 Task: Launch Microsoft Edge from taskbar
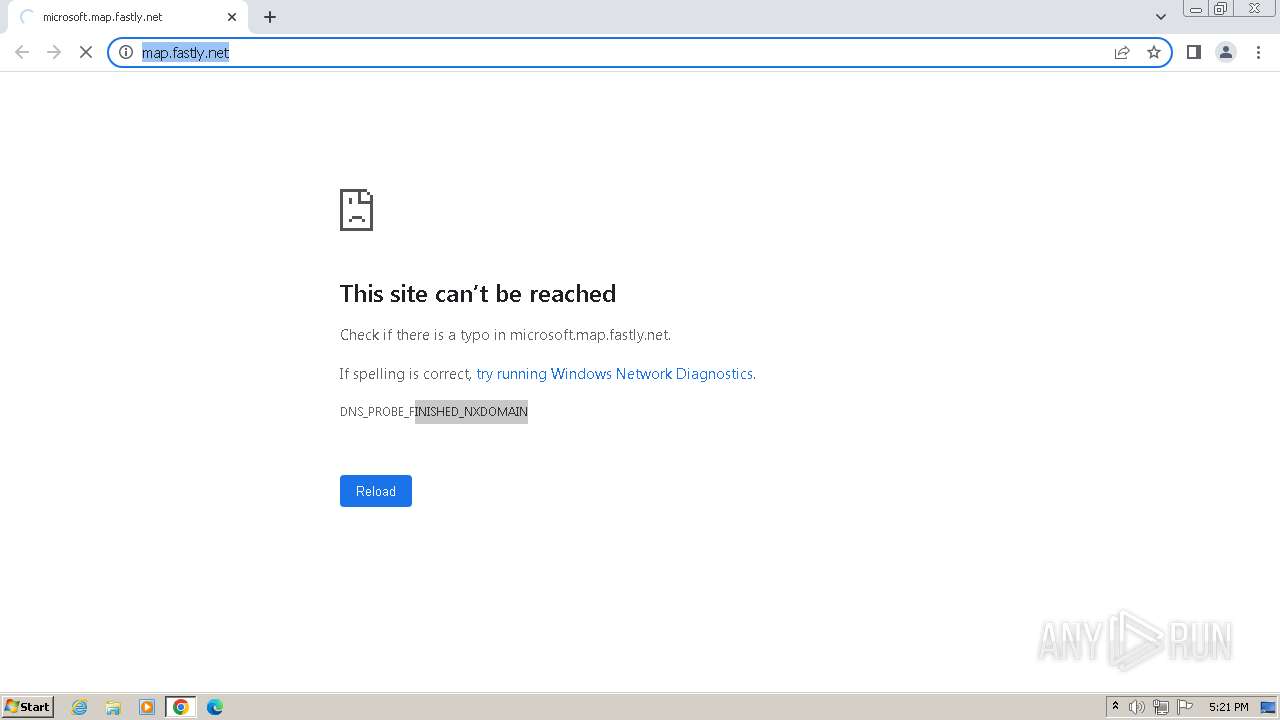coord(215,707)
